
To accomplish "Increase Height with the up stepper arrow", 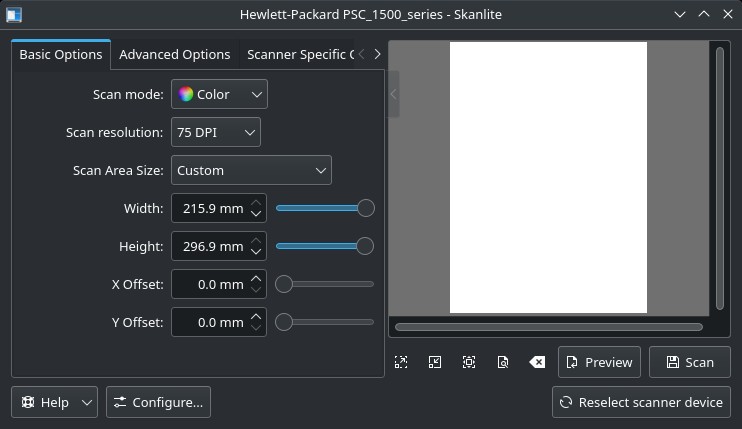I will [256, 240].
